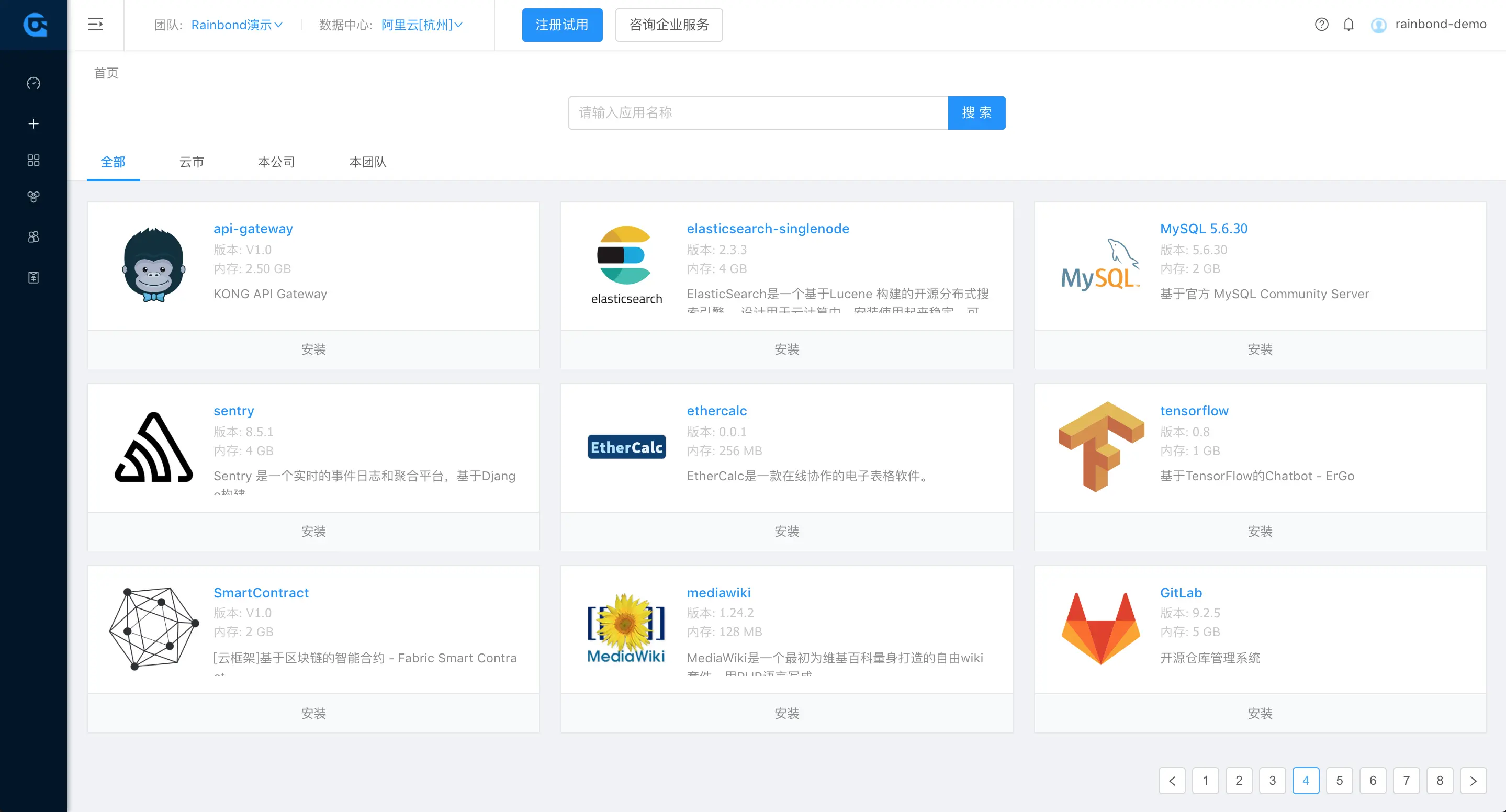The height and width of the screenshot is (812, 1506).
Task: Open the help question mark icon
Action: 1321,25
